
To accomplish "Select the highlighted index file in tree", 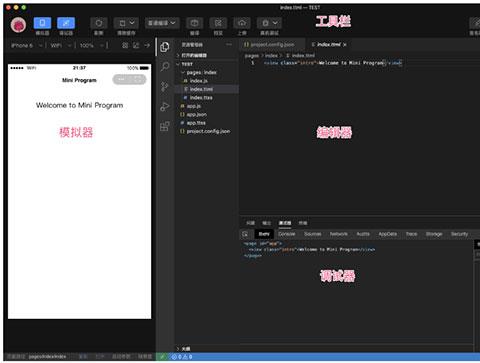I will pyautogui.click(x=207, y=89).
